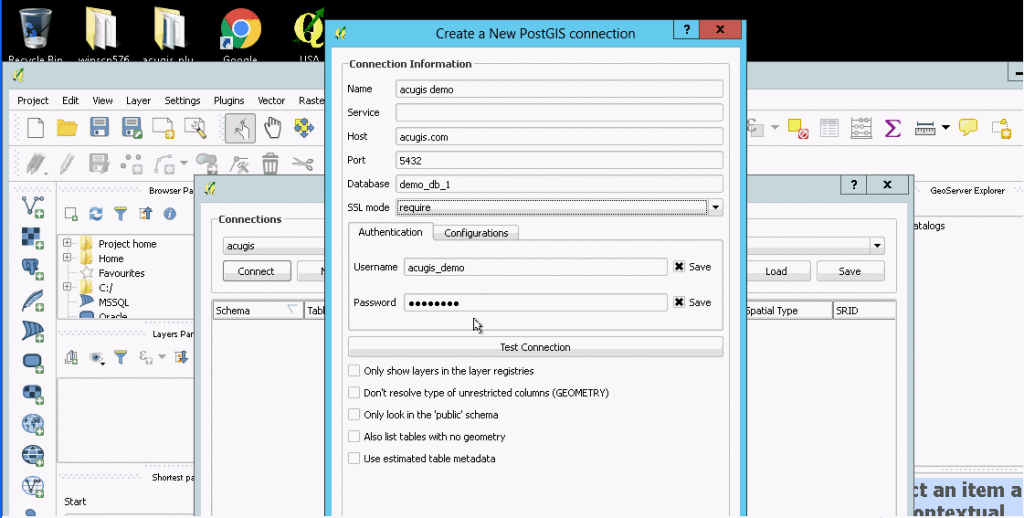Click the Toggle Editing pencil icon
1024x518 pixels.
point(67,163)
